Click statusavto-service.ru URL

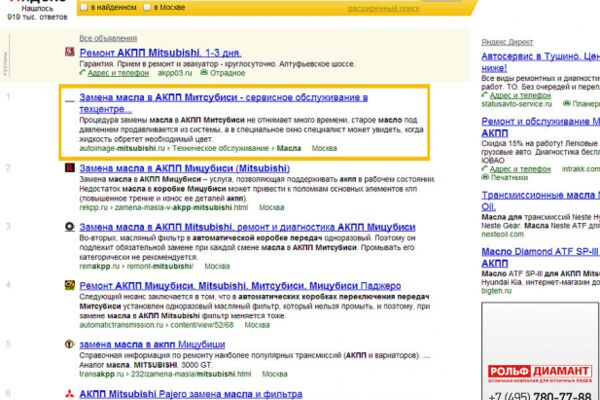click(517, 104)
